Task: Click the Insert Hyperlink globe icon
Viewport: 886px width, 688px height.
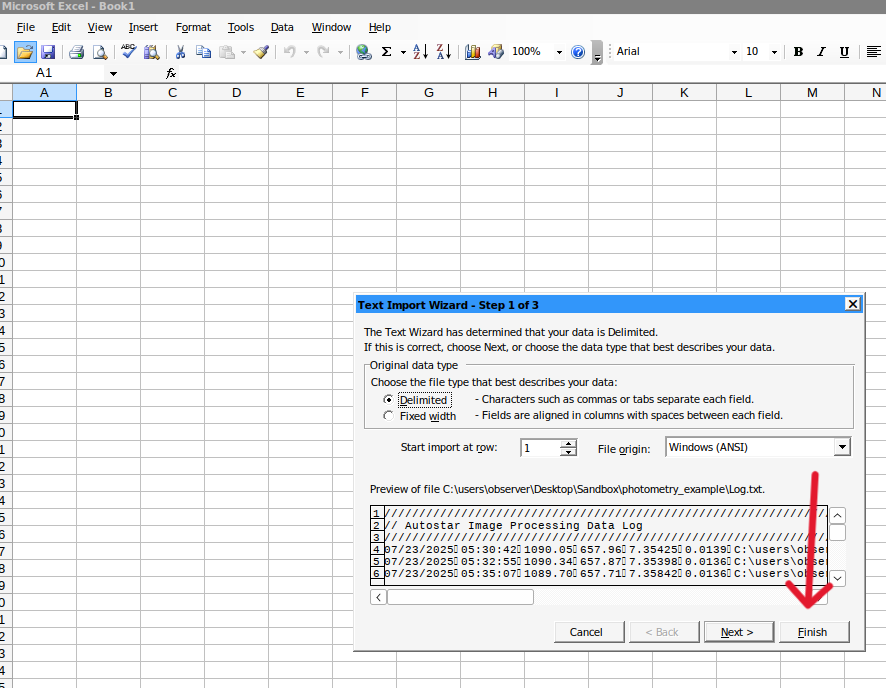Action: [x=364, y=52]
